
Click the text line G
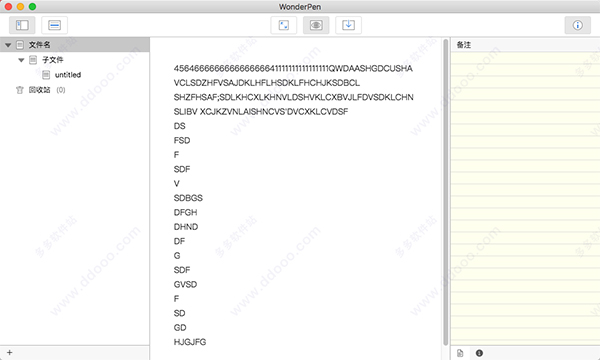(x=177, y=256)
